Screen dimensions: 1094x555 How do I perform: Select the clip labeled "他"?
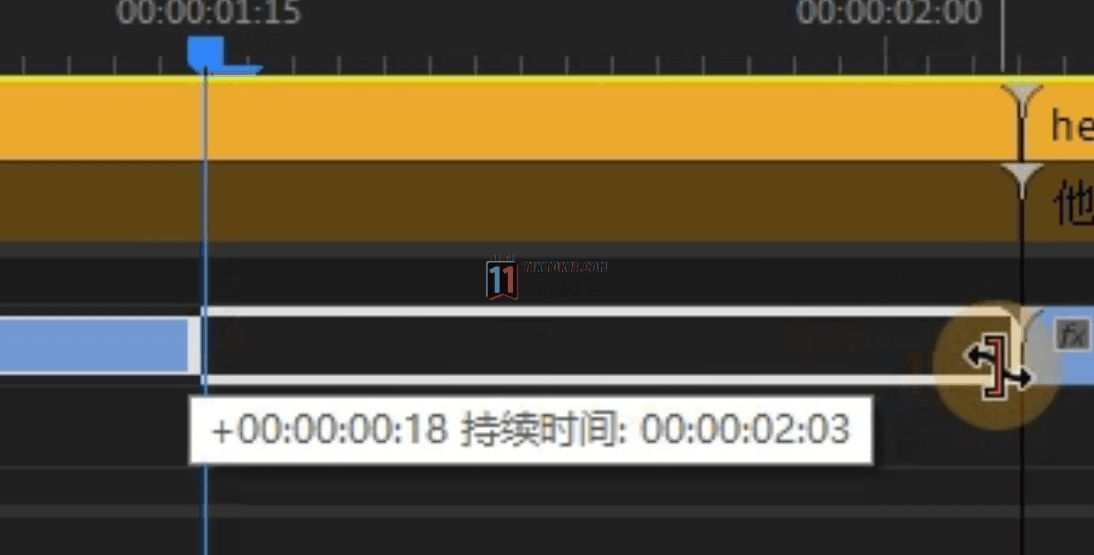(1058, 202)
